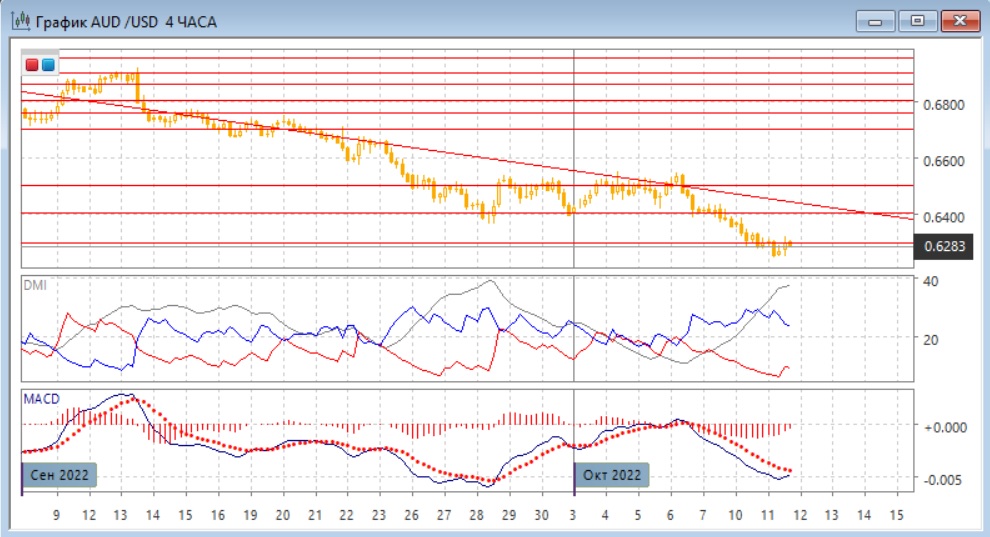
Task: Click the Окт 2022 month marker
Action: [612, 474]
